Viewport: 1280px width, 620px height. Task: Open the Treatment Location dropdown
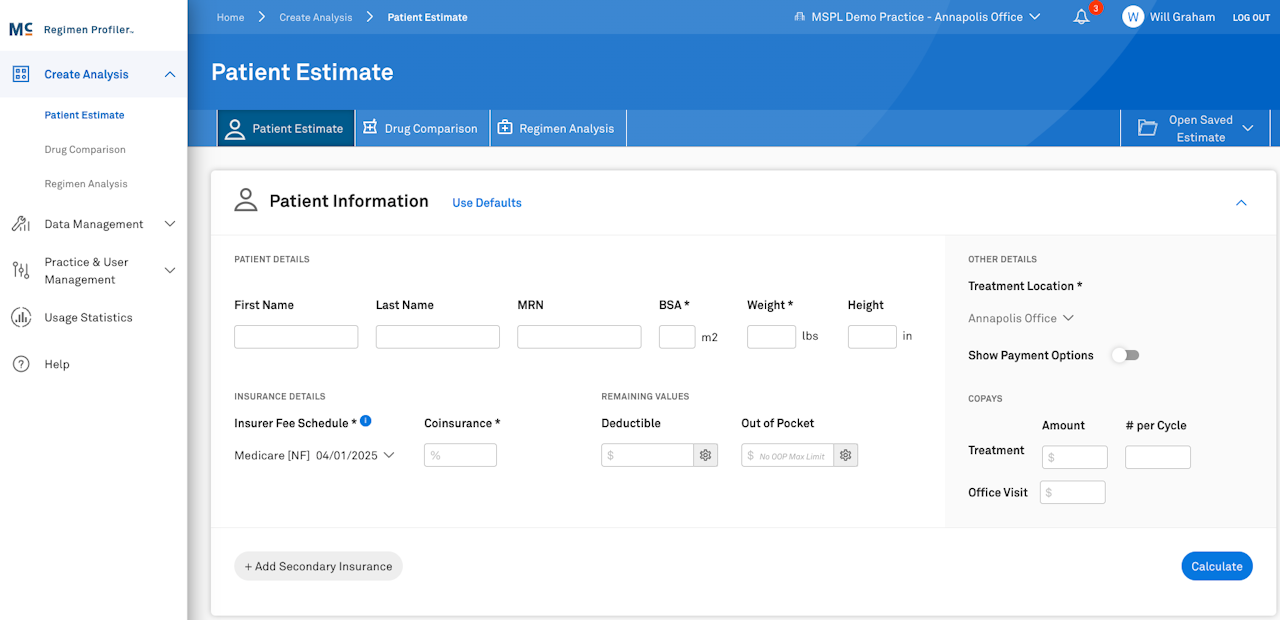(1021, 318)
